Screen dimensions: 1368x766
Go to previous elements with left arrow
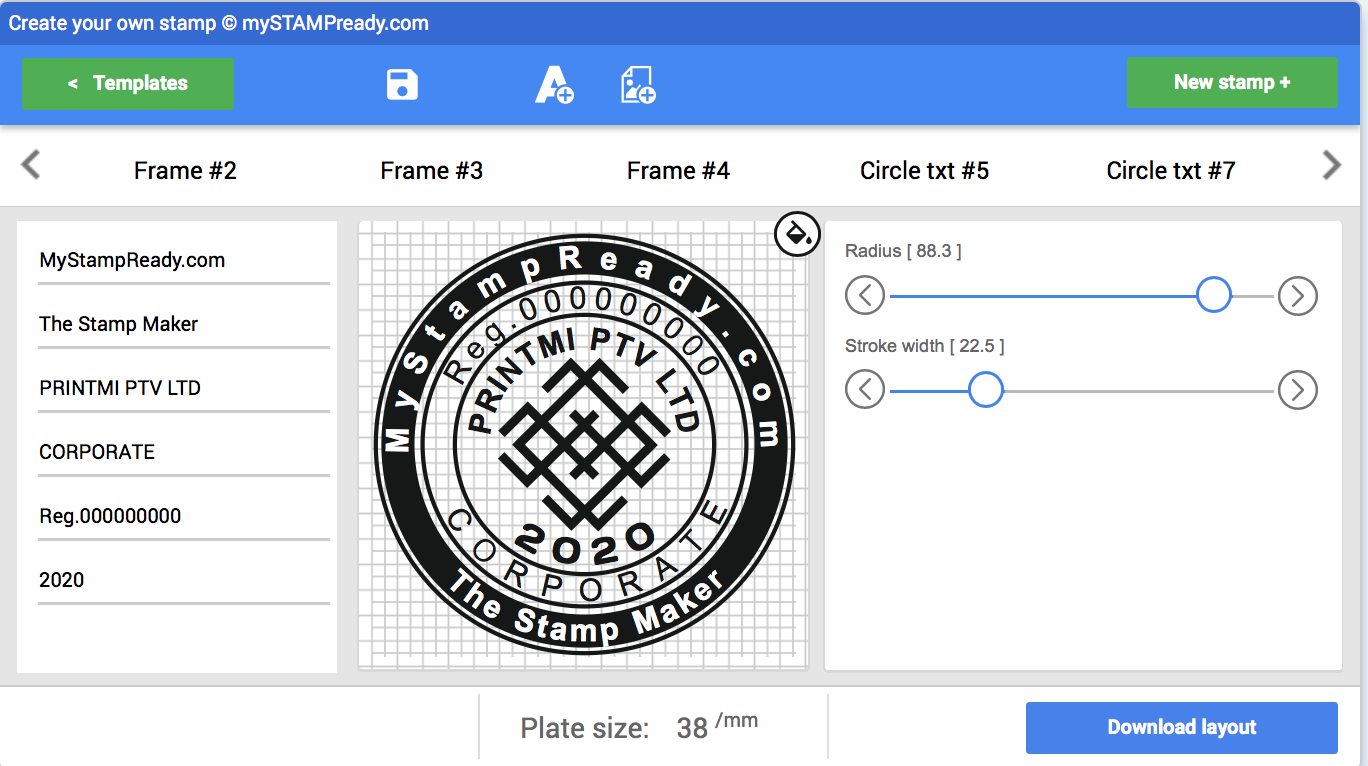point(31,164)
